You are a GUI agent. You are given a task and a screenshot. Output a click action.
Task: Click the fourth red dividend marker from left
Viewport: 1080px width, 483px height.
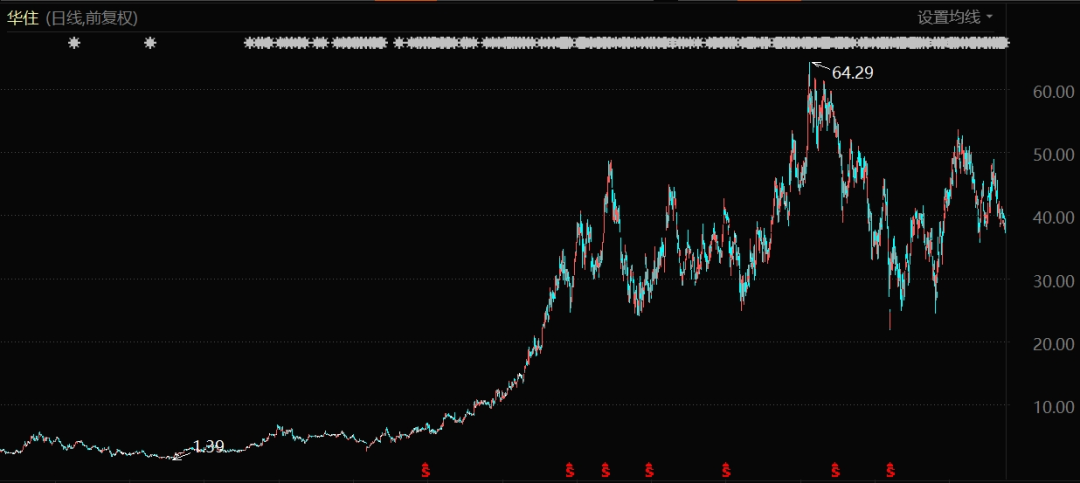649,469
